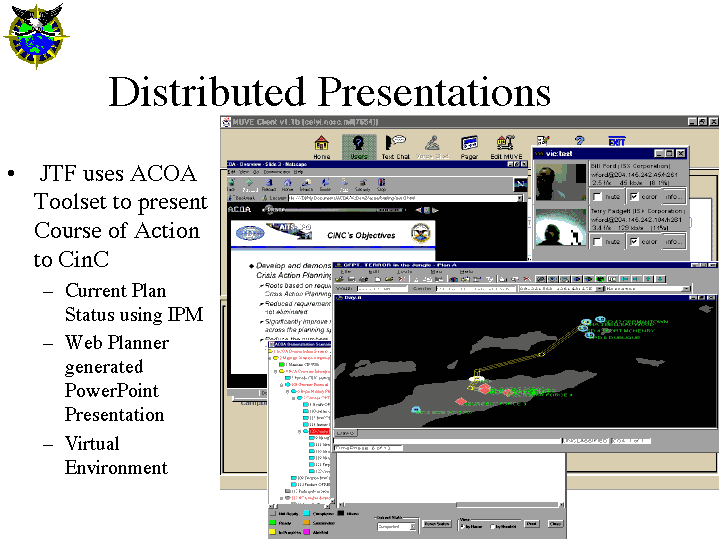Image resolution: width=719 pixels, height=539 pixels.
Task: Click Netscape Guide toolbar button
Action: tap(325, 185)
